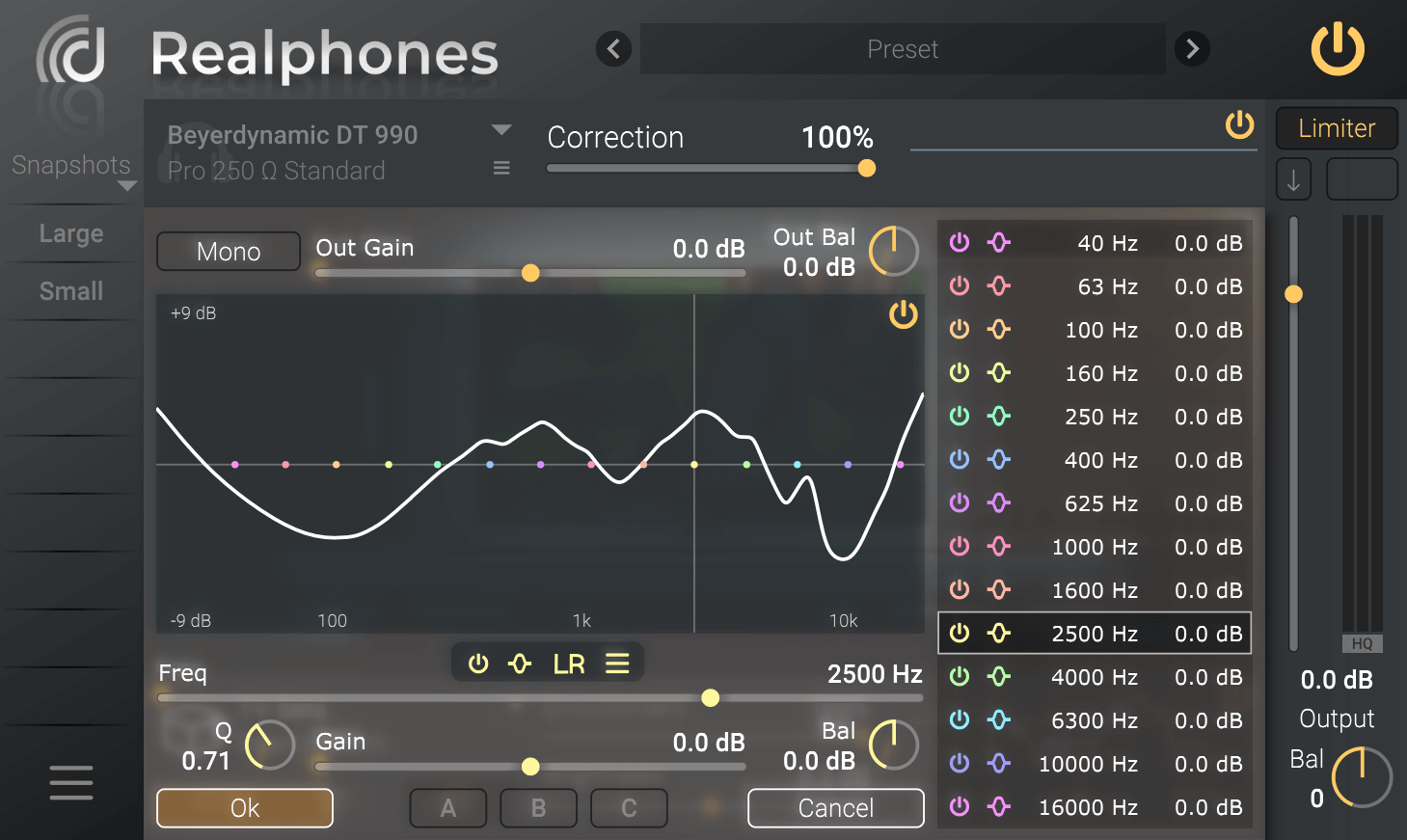Click the filter type icon for 1600 Hz
The width and height of the screenshot is (1407, 840).
click(999, 589)
